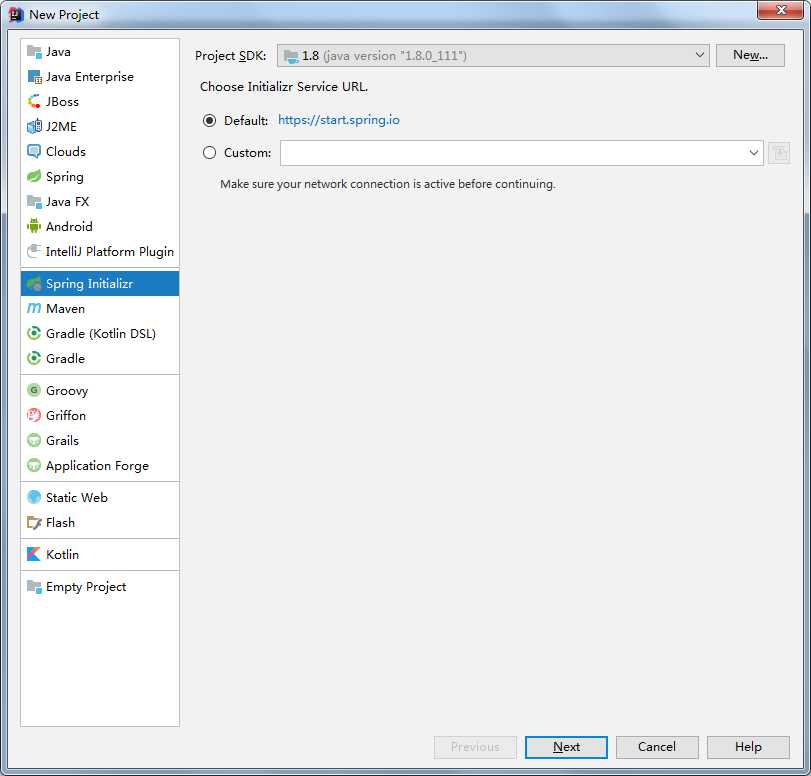Image resolution: width=811 pixels, height=776 pixels.
Task: Click the Static Web globe icon
Action: click(x=34, y=497)
